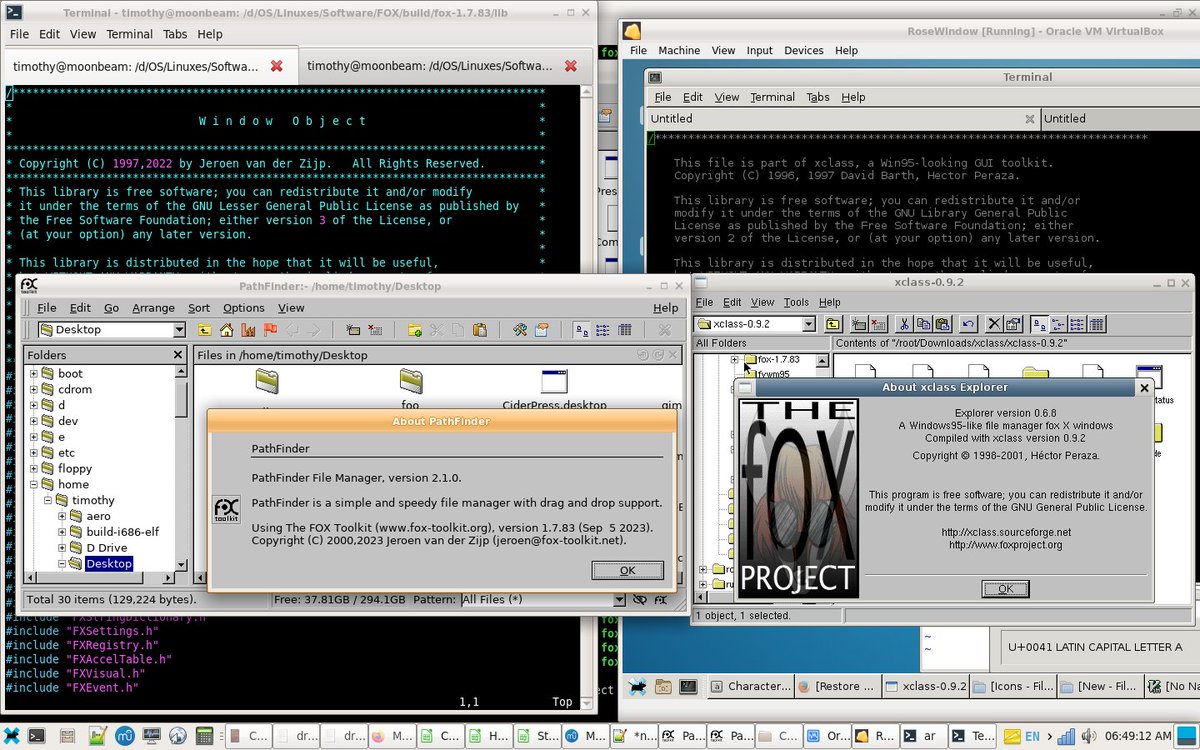This screenshot has width=1200, height=750.
Task: Toggle the fox thumbnails button in PathFinder status bar
Action: (x=661, y=599)
